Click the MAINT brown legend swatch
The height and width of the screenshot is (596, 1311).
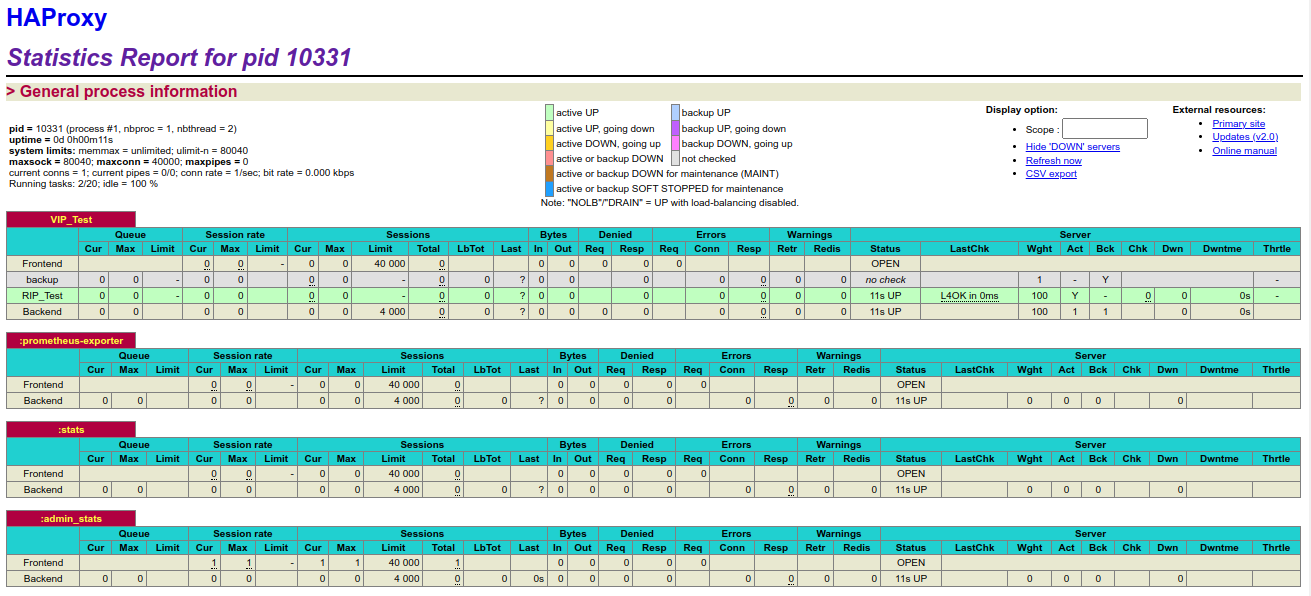(549, 173)
